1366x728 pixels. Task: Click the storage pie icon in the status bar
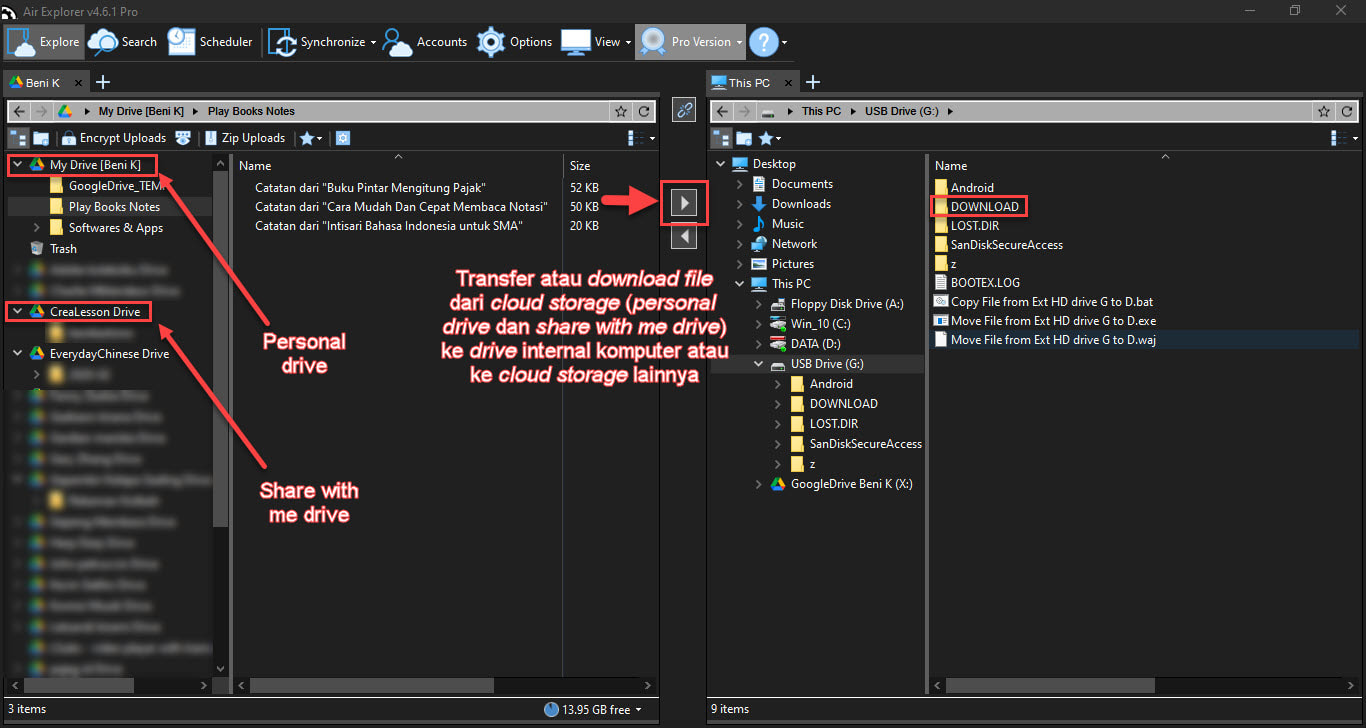[552, 709]
